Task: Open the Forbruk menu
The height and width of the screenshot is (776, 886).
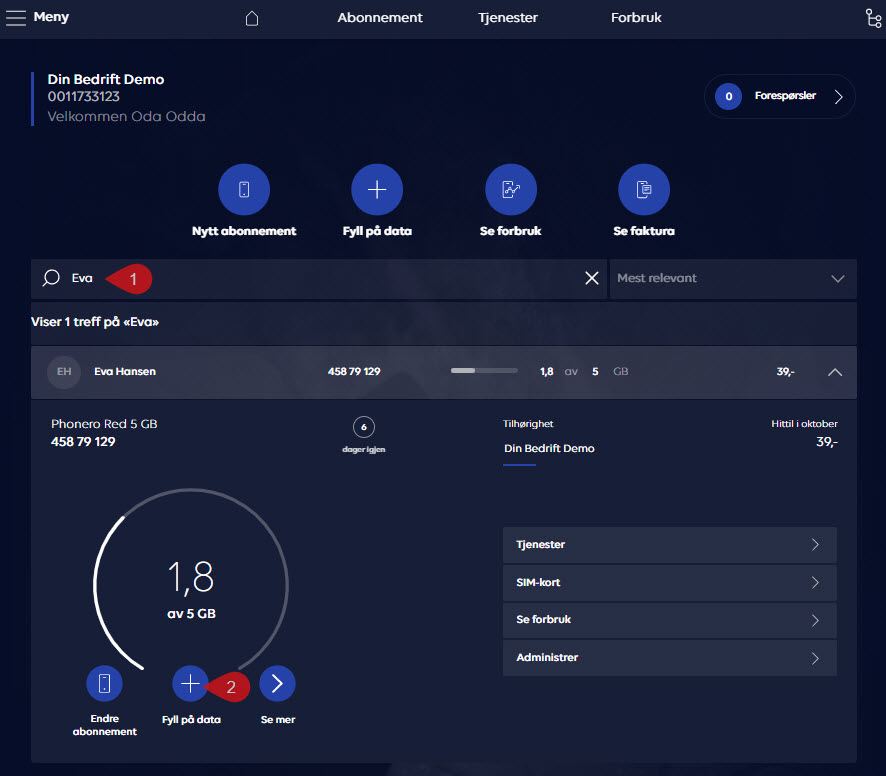Action: pos(636,18)
